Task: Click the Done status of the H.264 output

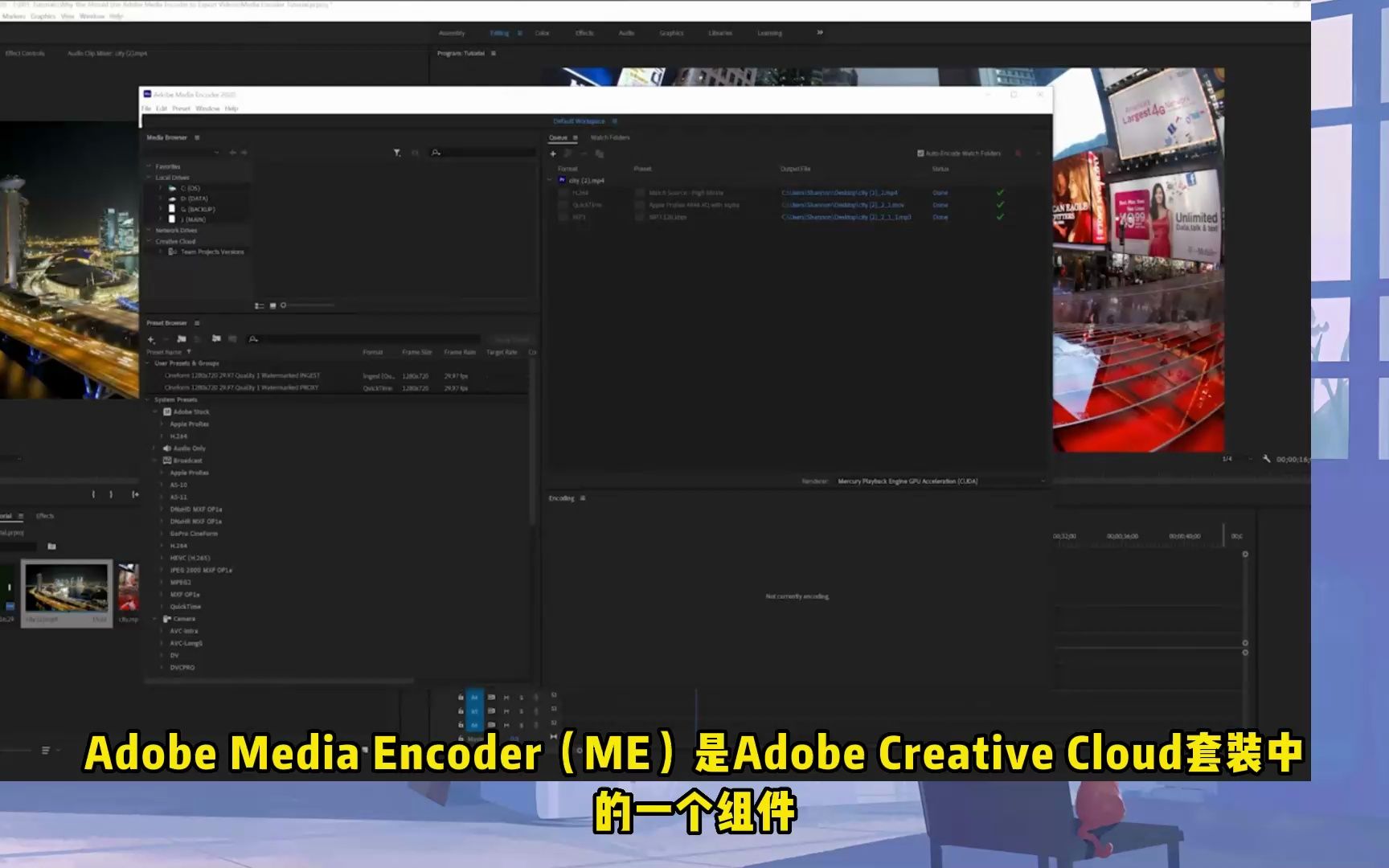Action: click(x=940, y=193)
